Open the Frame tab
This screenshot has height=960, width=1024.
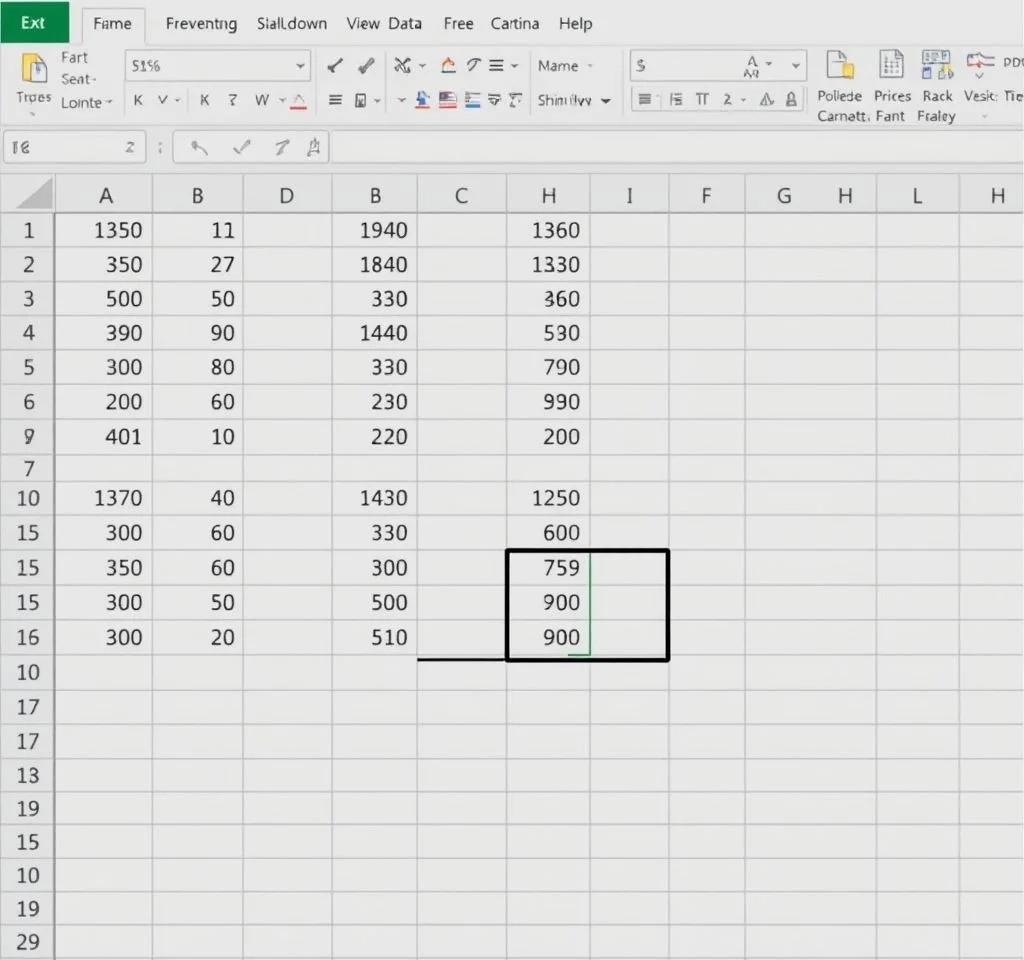coord(112,24)
